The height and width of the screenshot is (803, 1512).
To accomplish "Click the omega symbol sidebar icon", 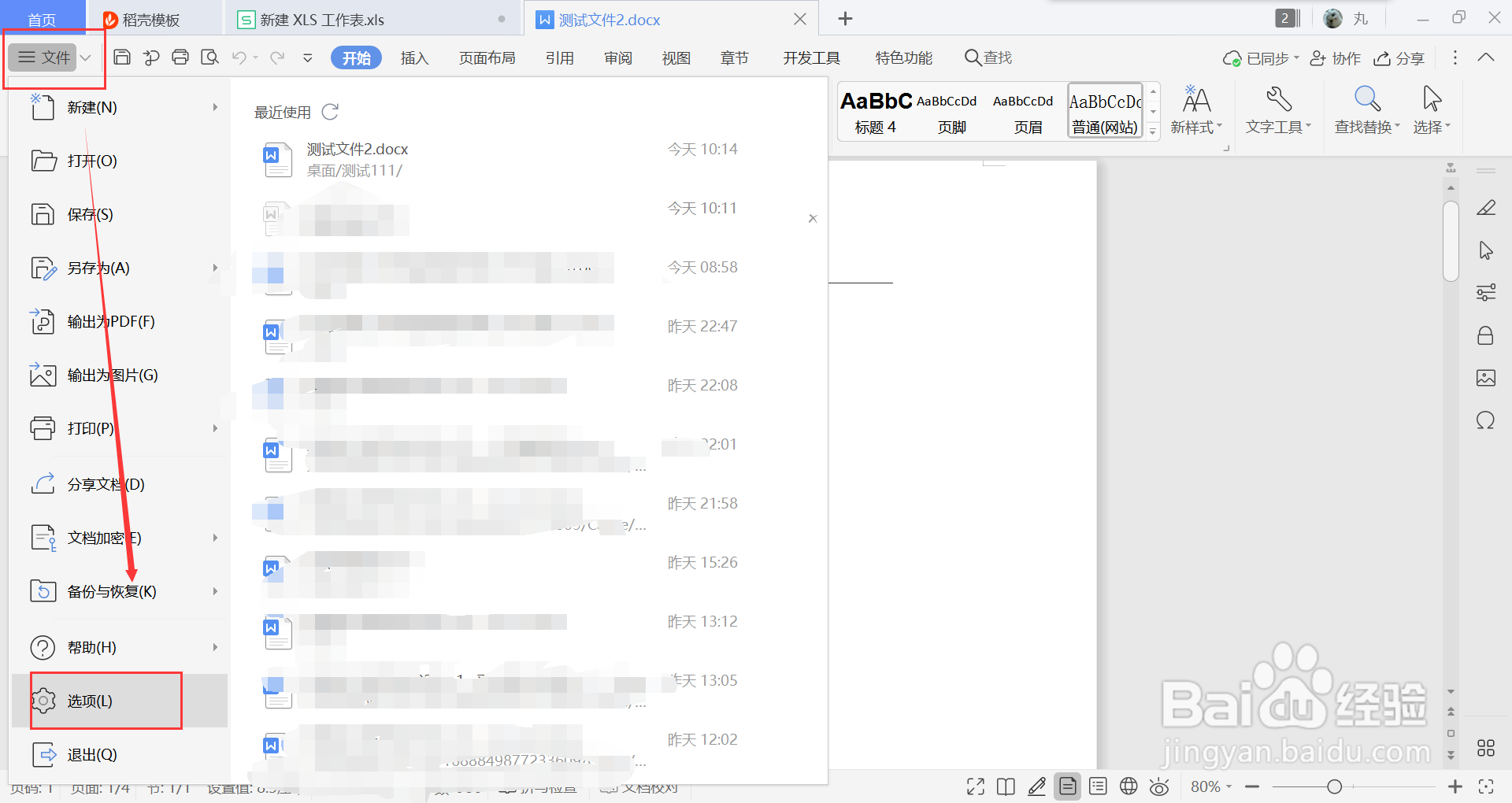I will click(1486, 421).
